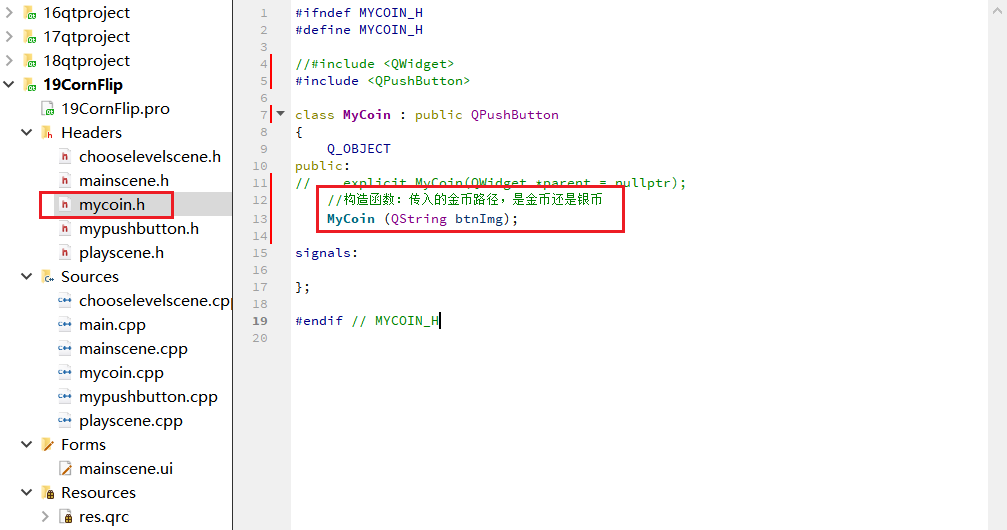Click the 19CornFlip project icon
Viewport: 1007px width, 530px height.
30,85
